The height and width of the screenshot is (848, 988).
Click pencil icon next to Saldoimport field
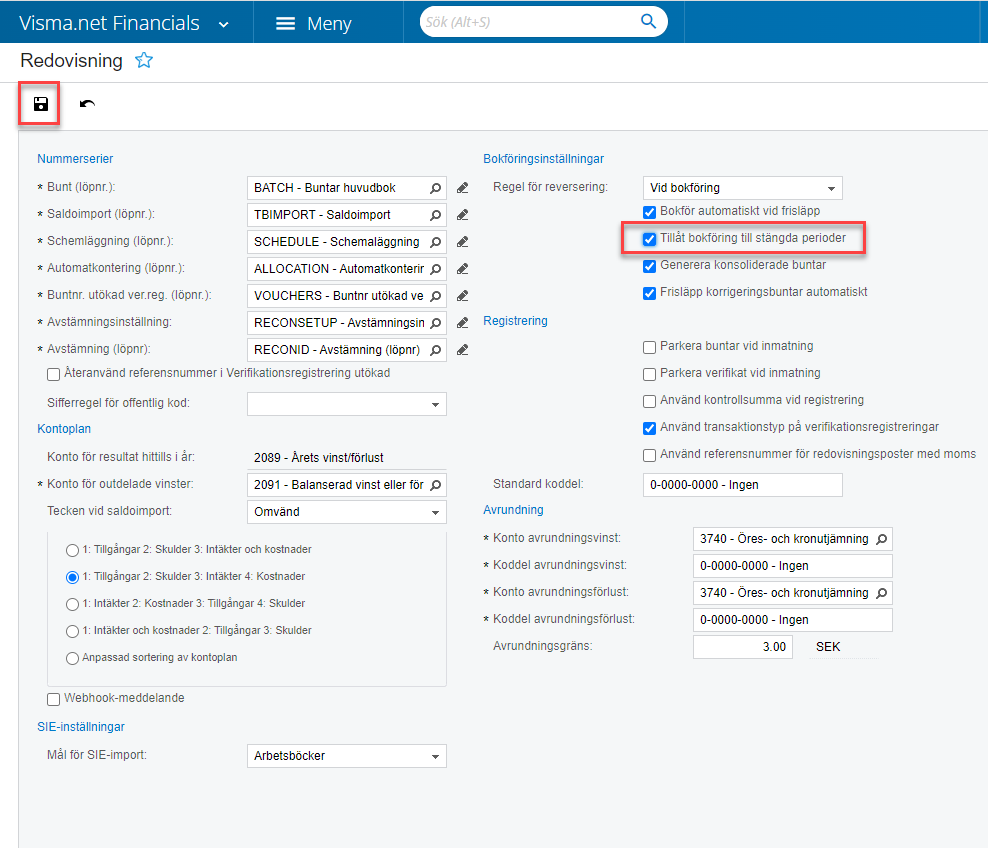point(462,215)
